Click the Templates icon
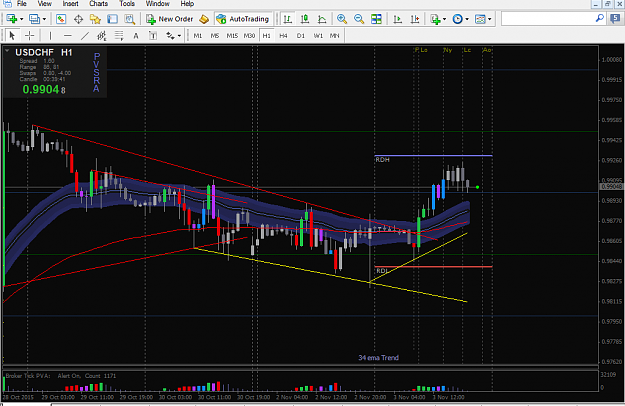The height and width of the screenshot is (406, 625). tap(480, 19)
